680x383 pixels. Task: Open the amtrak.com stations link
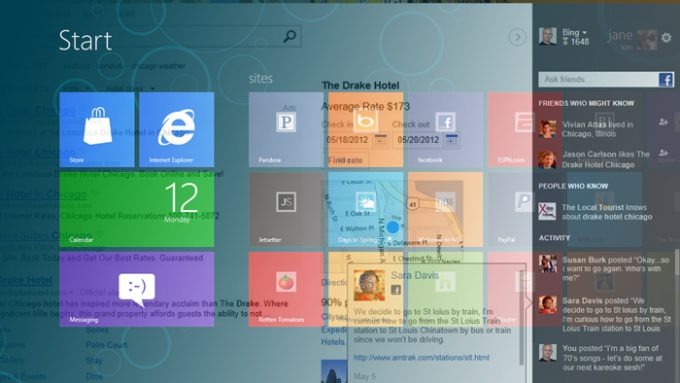tap(422, 357)
